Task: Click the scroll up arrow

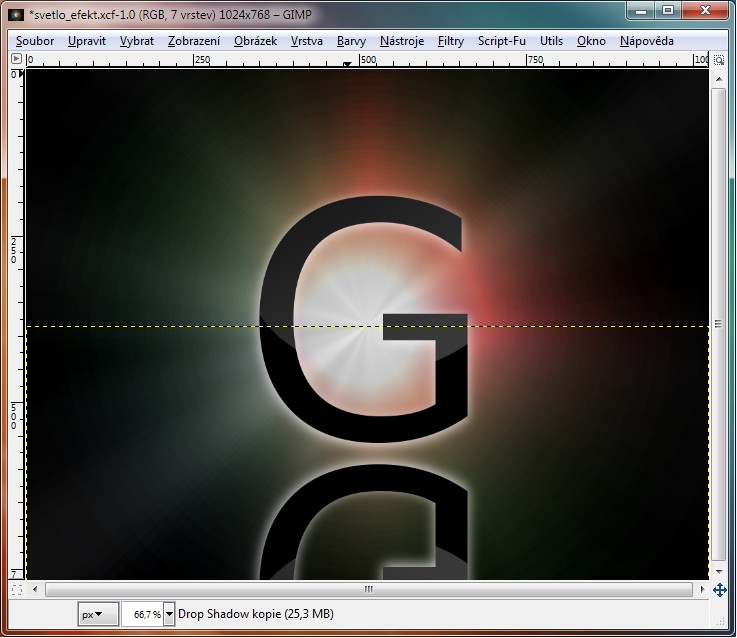Action: pos(719,79)
